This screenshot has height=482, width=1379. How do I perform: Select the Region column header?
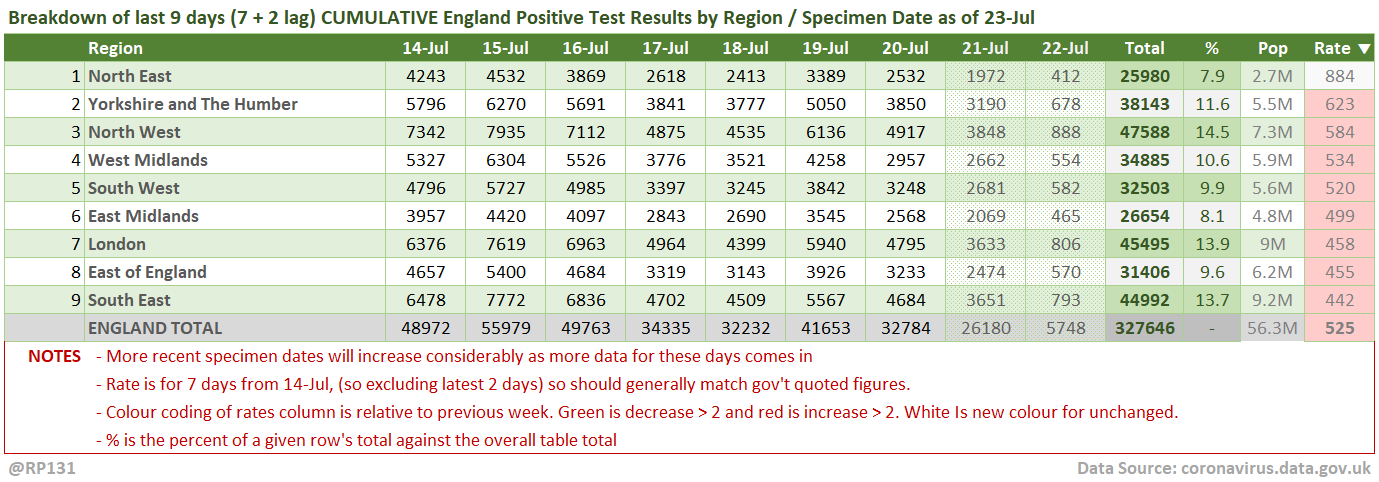[115, 48]
